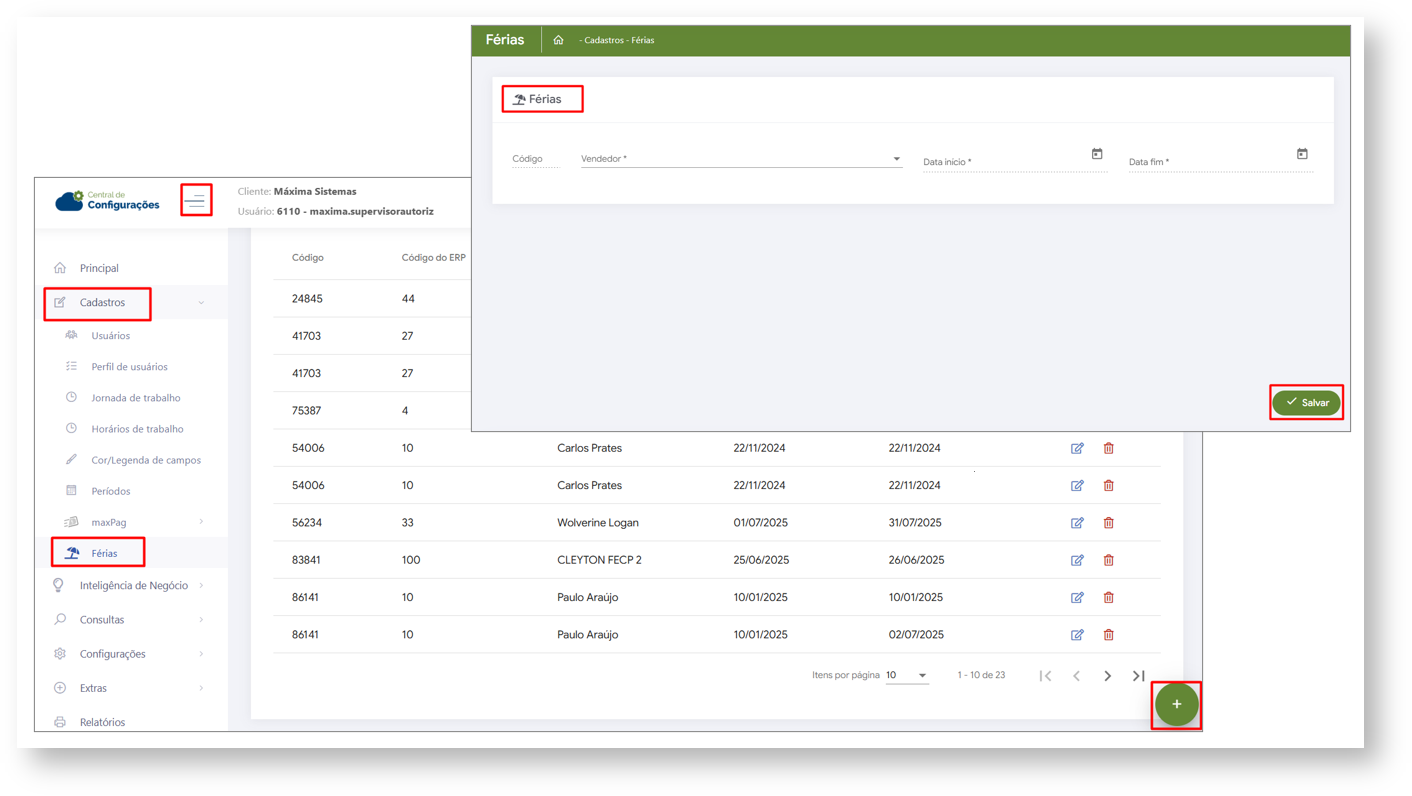
Task: Open Relatórios from the sidebar
Action: point(102,722)
